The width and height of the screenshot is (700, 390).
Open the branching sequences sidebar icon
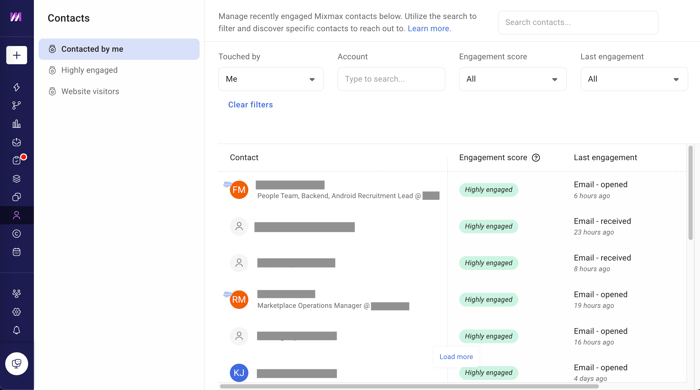coord(17,105)
